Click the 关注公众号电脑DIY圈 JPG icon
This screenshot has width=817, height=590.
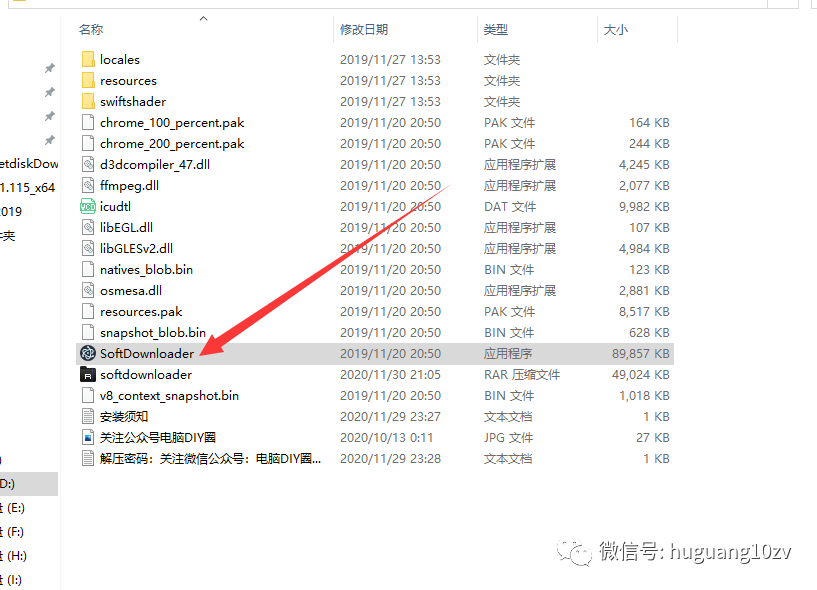tap(88, 437)
